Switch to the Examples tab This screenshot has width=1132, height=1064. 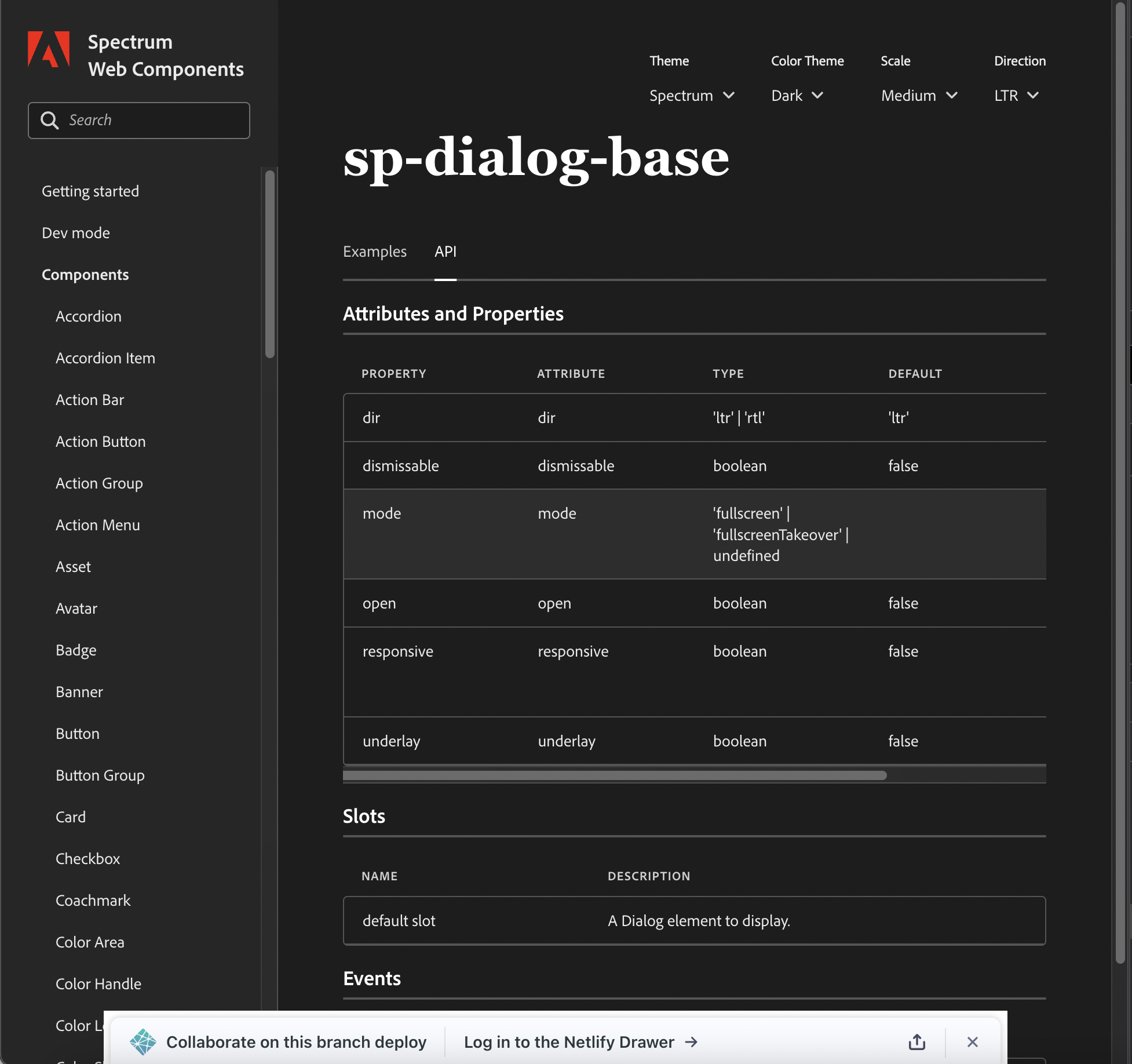(375, 252)
